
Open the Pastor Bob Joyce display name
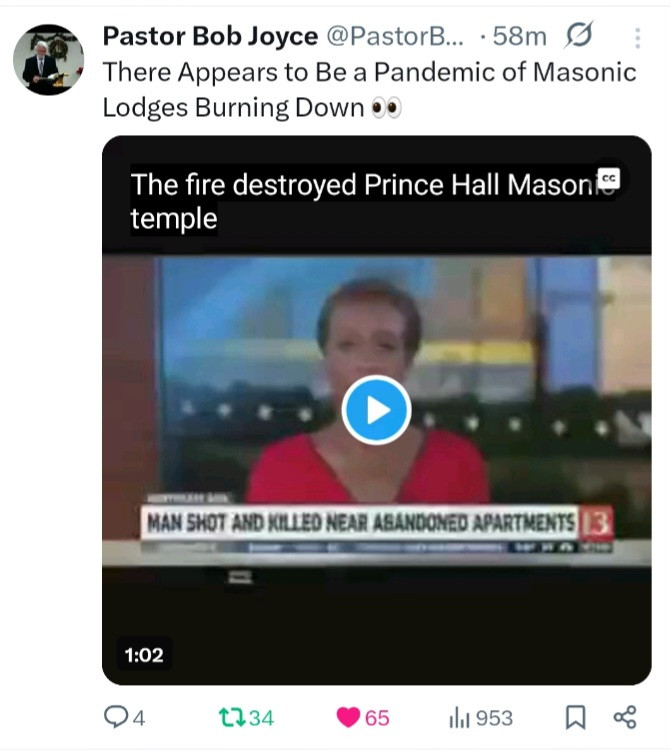(x=210, y=36)
